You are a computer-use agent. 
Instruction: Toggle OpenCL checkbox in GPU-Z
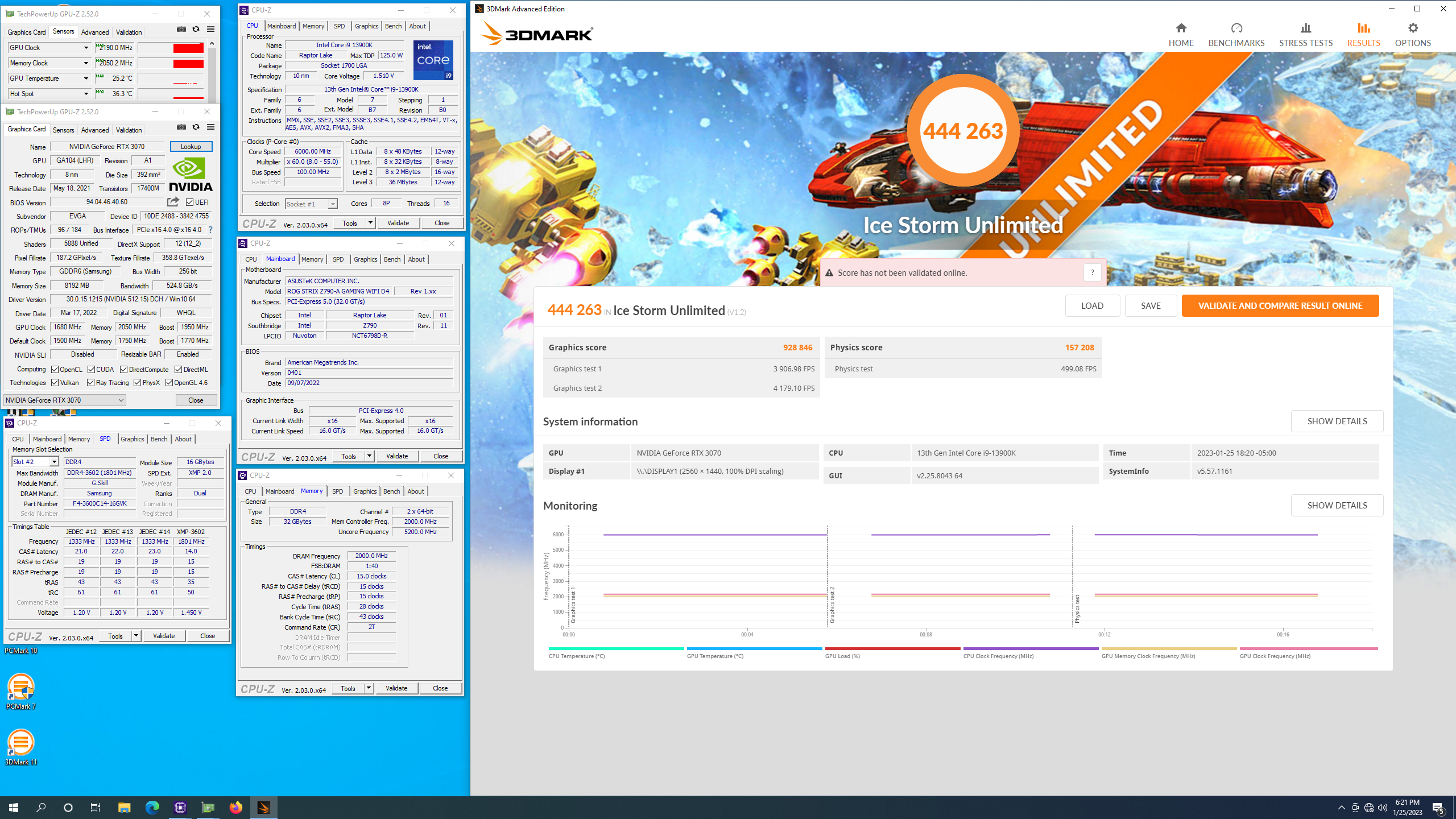pyautogui.click(x=55, y=369)
